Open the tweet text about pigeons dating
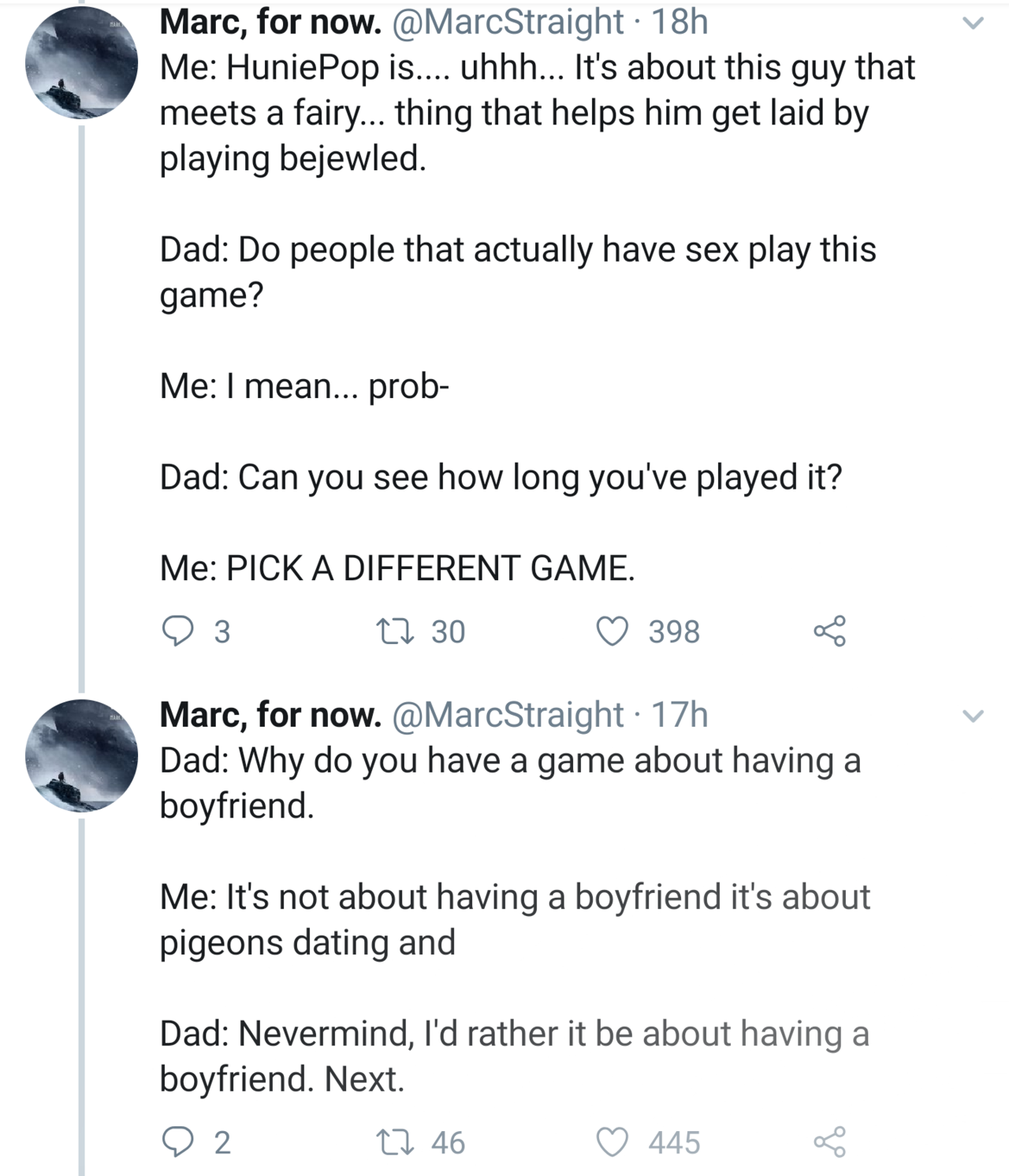 [x=514, y=919]
